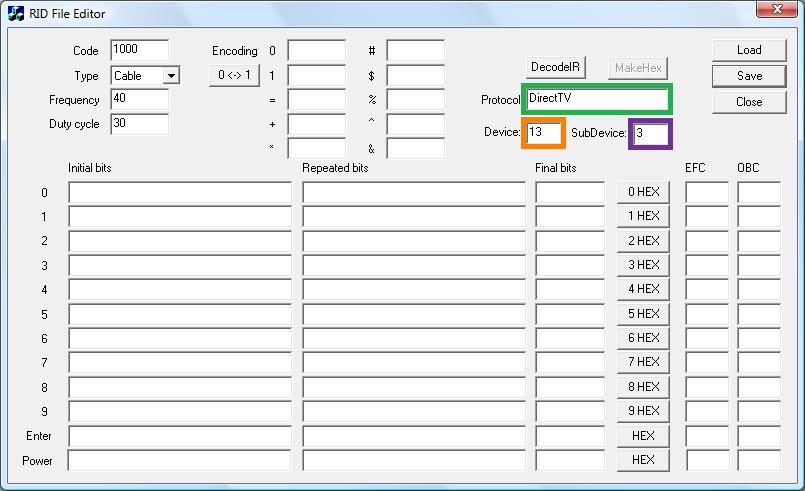
Task: Close the window using the red X
Action: [777, 11]
